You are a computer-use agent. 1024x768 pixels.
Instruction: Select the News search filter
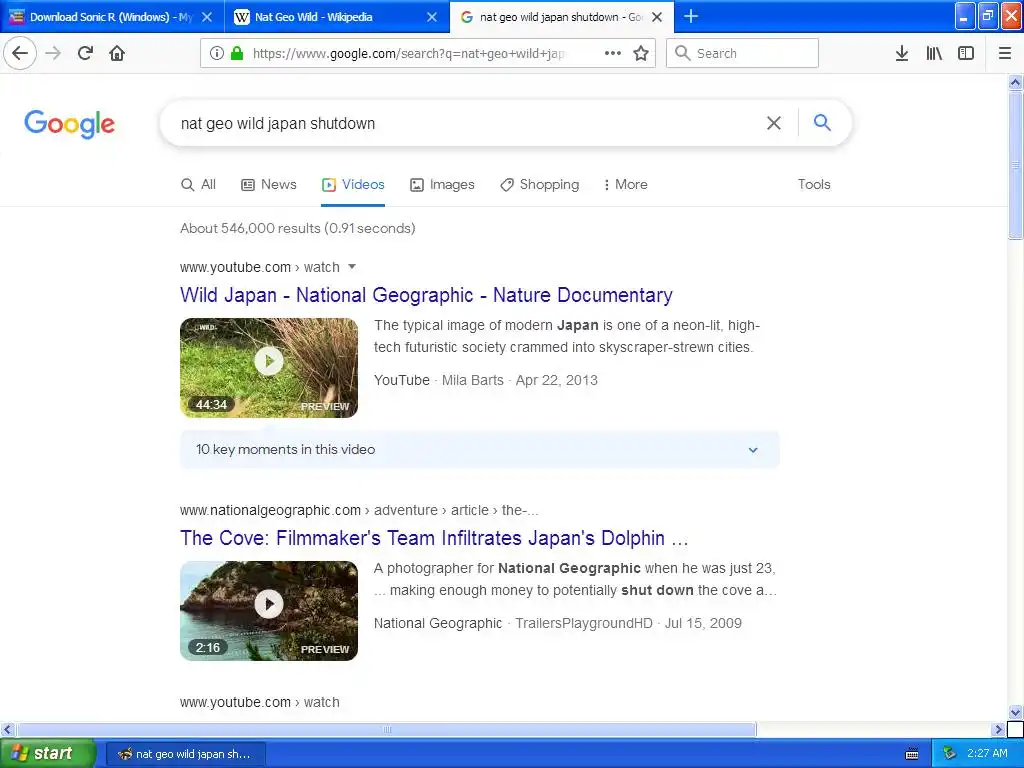click(x=269, y=185)
